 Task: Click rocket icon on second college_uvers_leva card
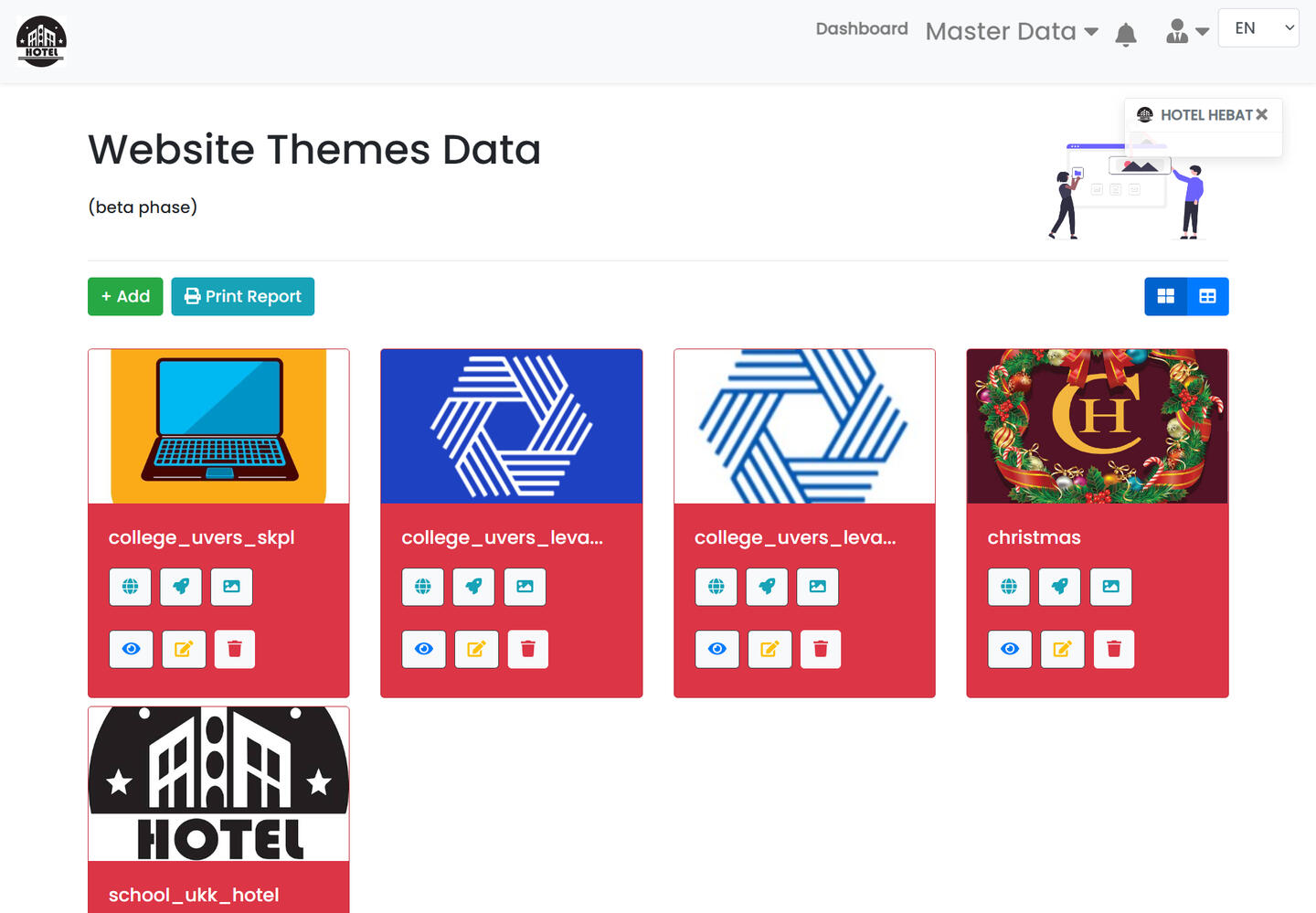767,587
